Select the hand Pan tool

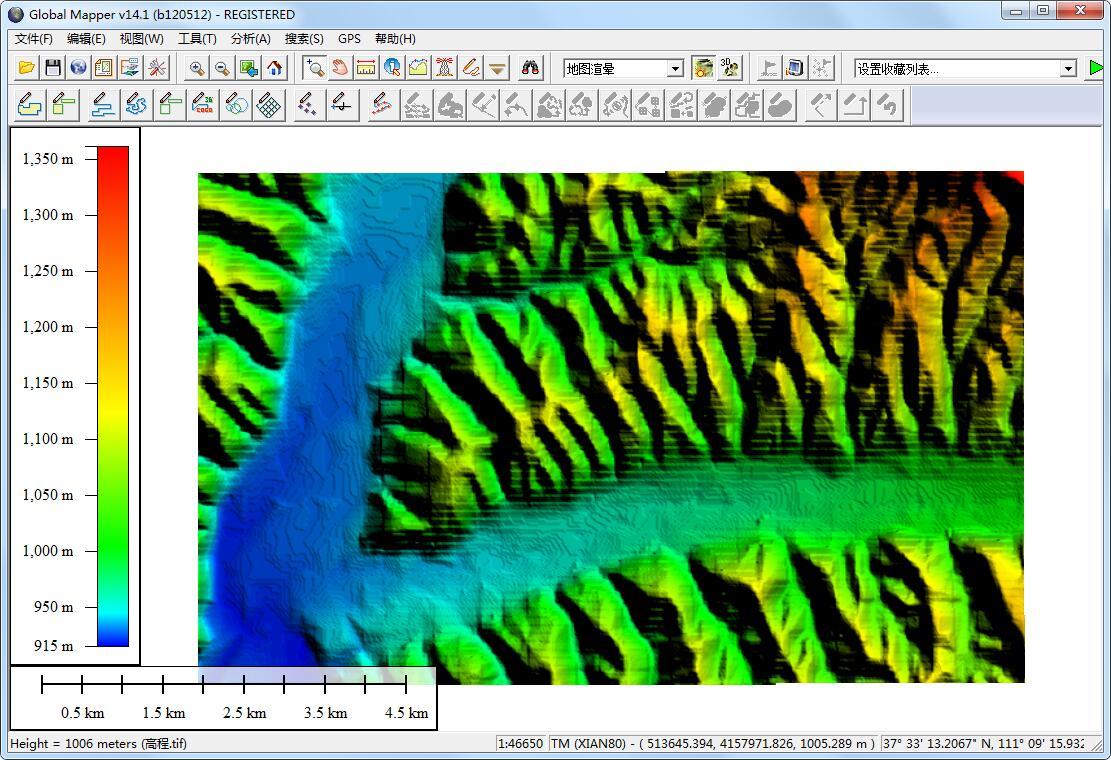pos(340,68)
